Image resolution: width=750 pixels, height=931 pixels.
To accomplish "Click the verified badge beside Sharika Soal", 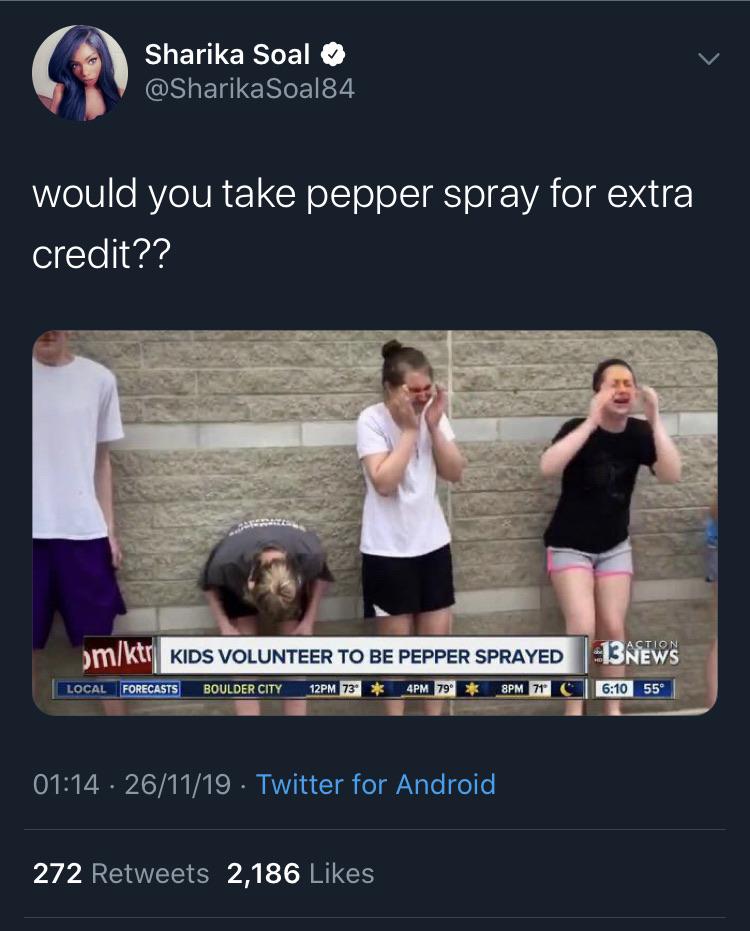I will pyautogui.click(x=335, y=54).
